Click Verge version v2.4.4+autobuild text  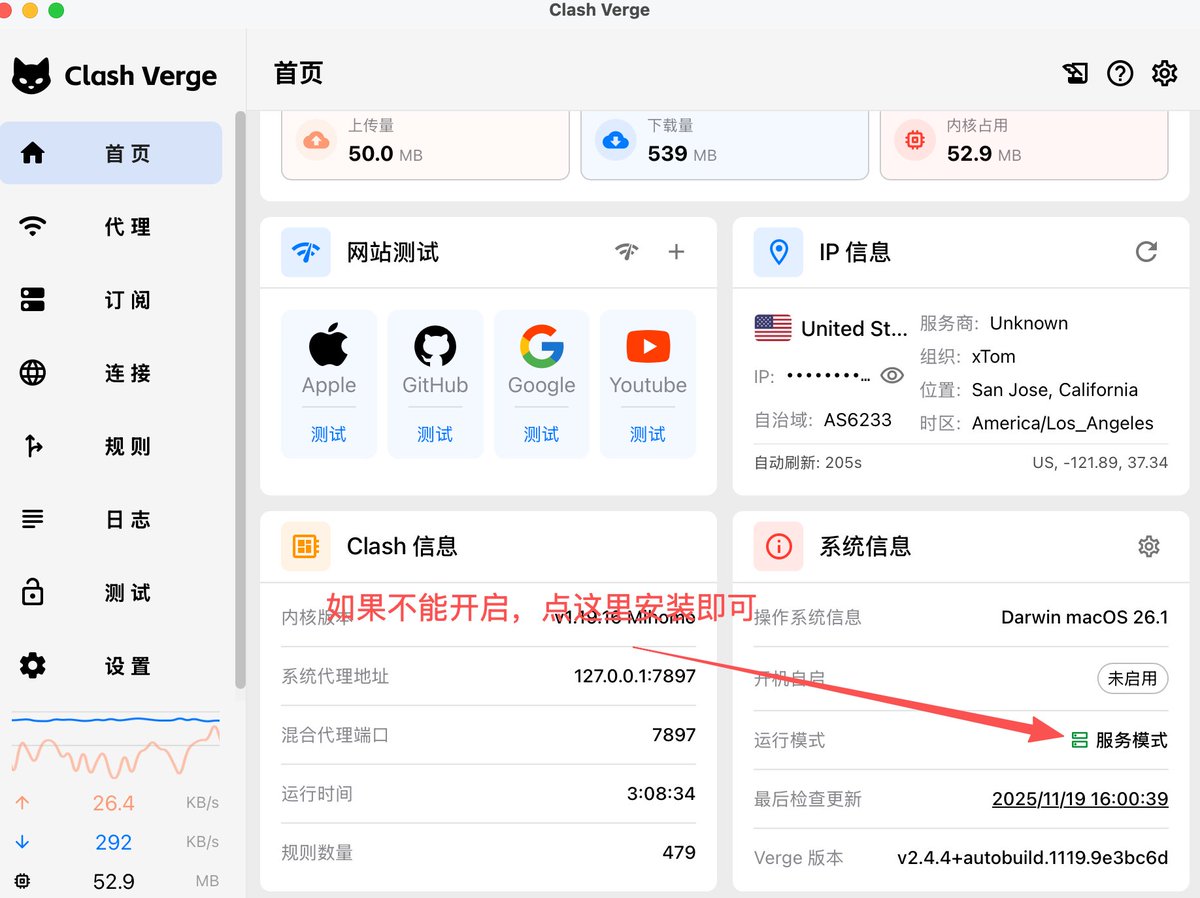[x=1032, y=858]
